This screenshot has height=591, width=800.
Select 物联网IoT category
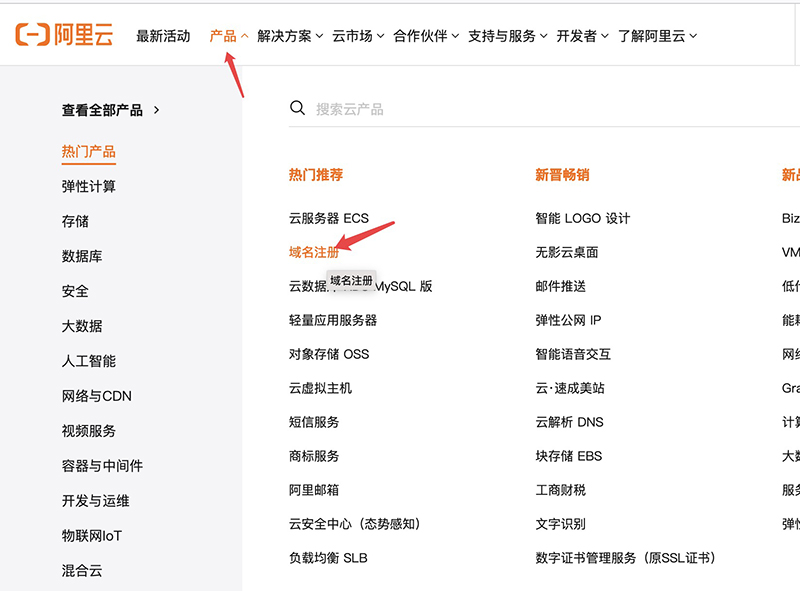92,536
